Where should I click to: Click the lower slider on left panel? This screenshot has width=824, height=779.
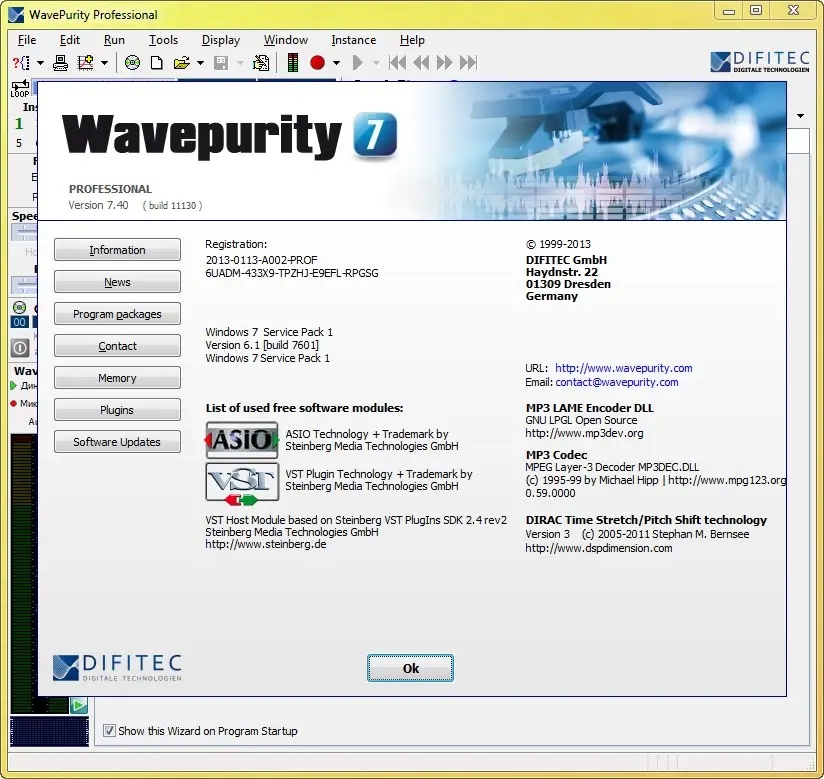pos(24,285)
